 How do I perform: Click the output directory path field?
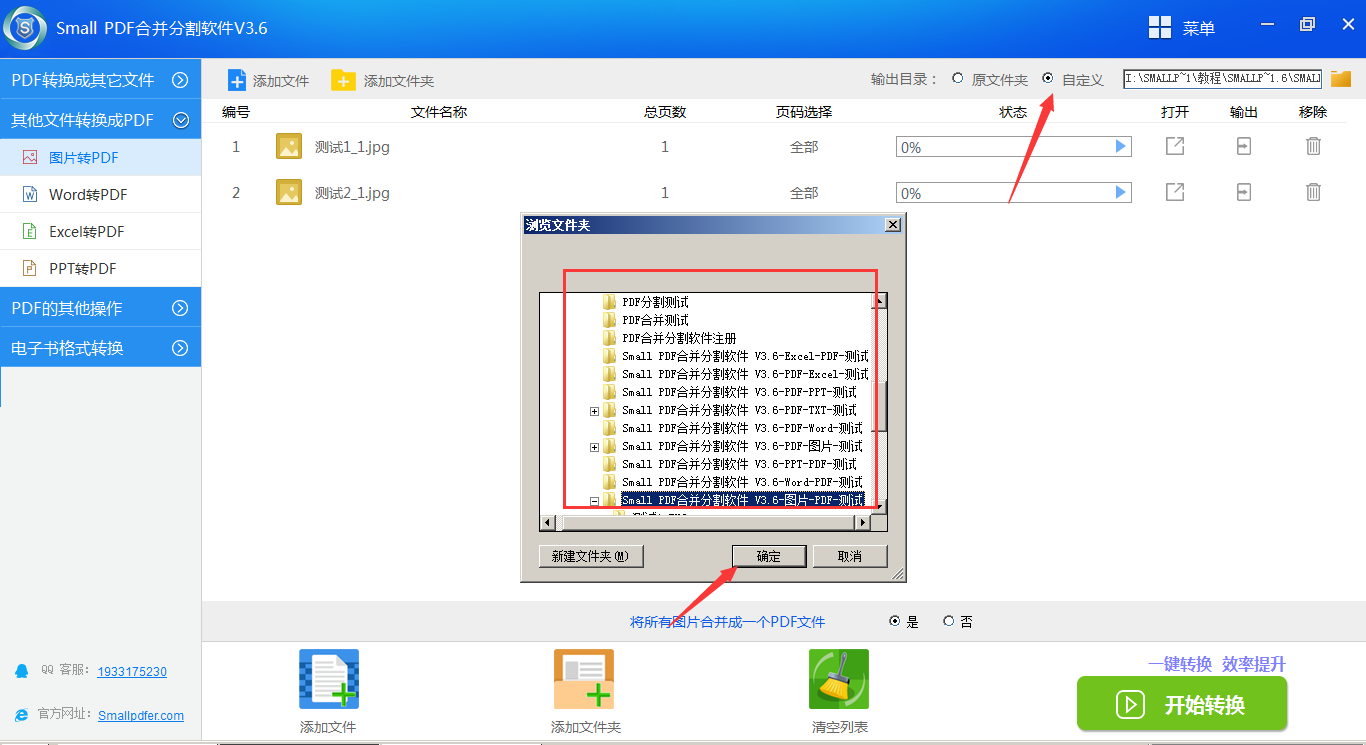pos(1222,78)
